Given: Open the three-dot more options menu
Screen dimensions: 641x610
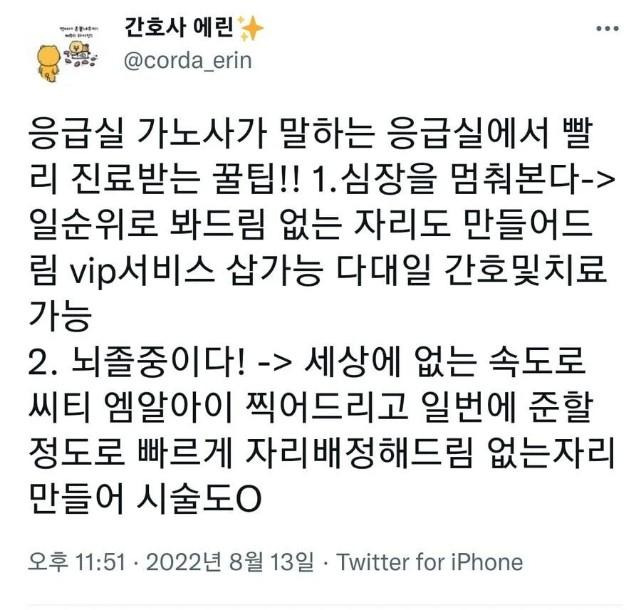Looking at the screenshot, I should tap(607, 29).
